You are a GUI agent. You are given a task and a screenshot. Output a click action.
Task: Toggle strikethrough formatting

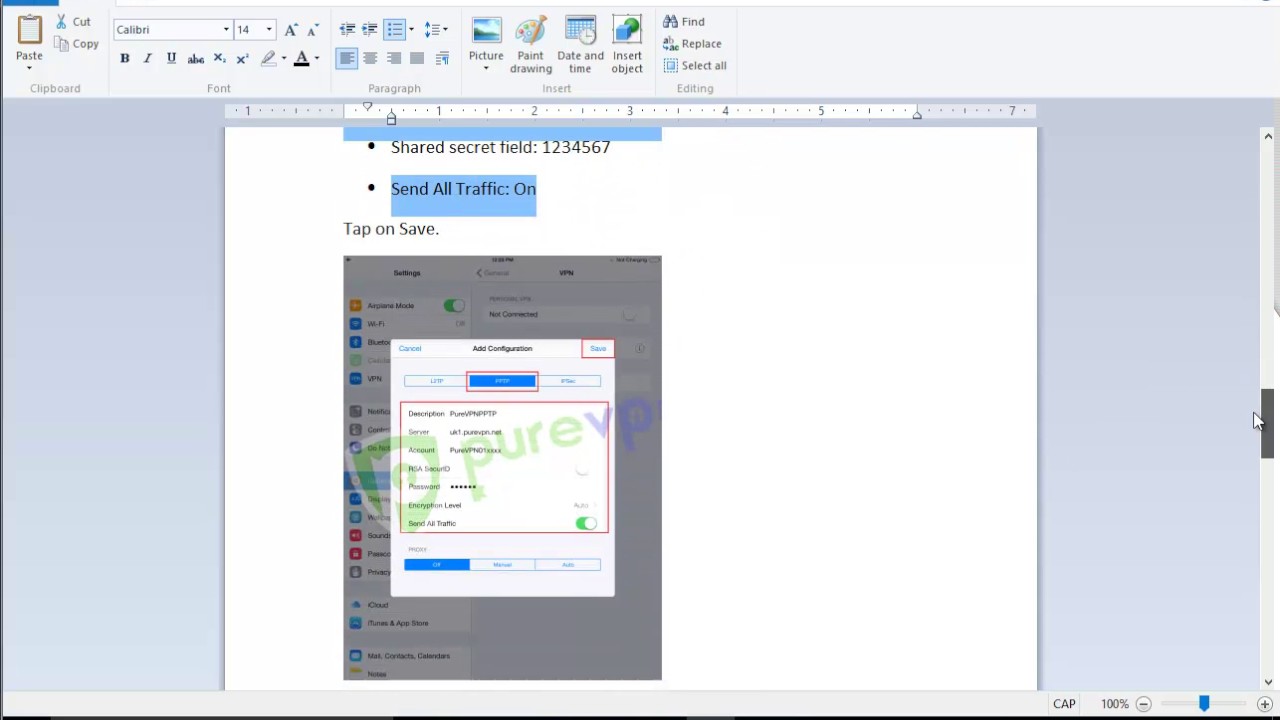[x=196, y=59]
